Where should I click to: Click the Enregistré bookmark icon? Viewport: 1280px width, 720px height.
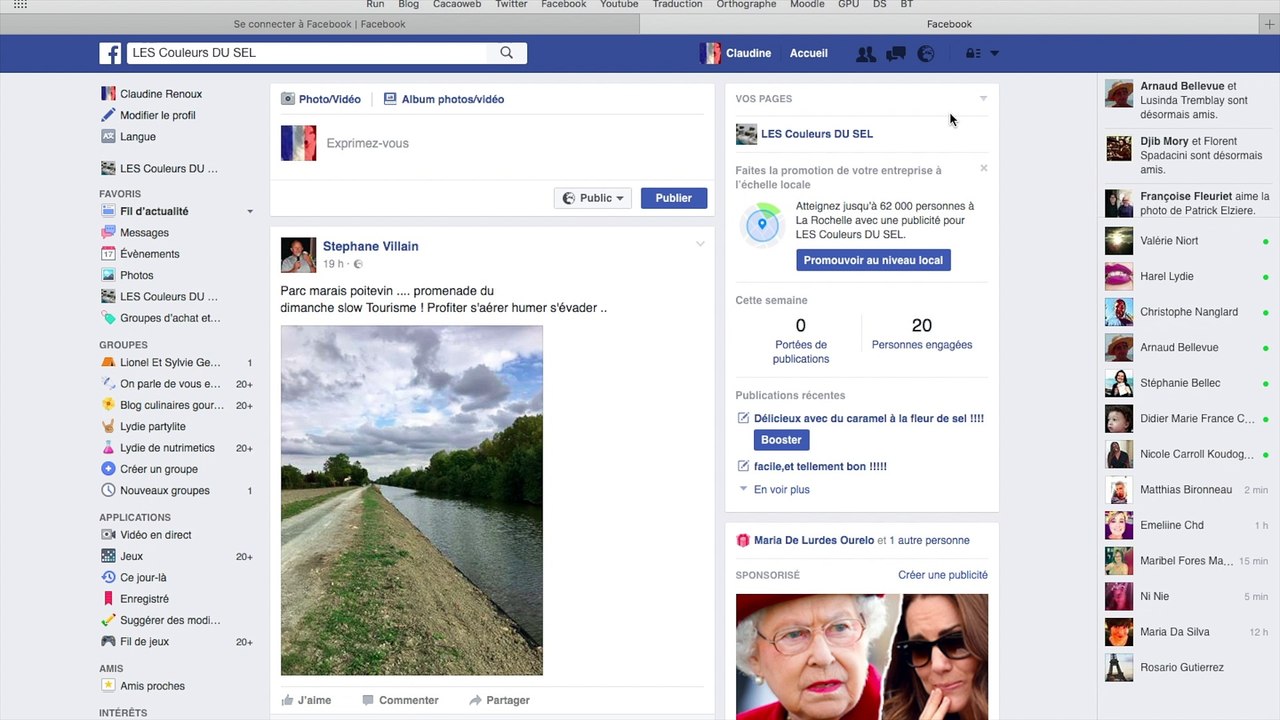tap(108, 599)
